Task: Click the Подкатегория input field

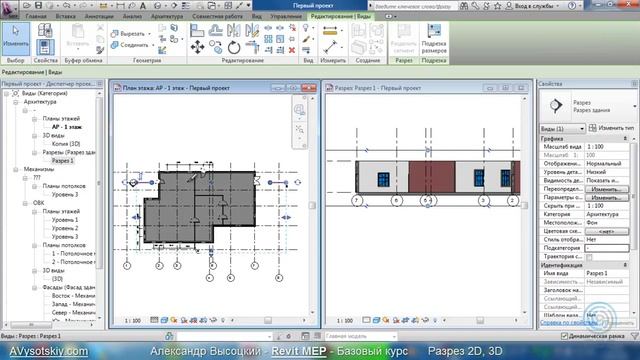Action: (x=607, y=248)
